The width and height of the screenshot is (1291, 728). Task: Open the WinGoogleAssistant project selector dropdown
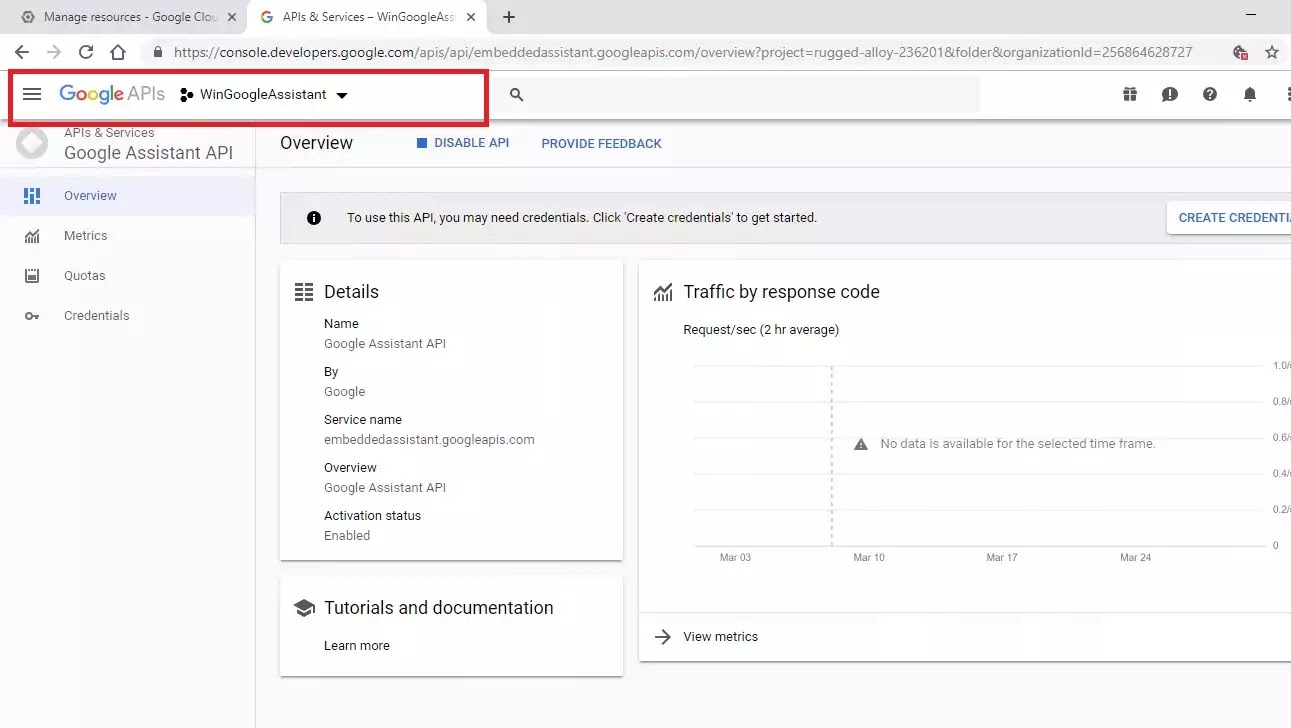tap(264, 95)
